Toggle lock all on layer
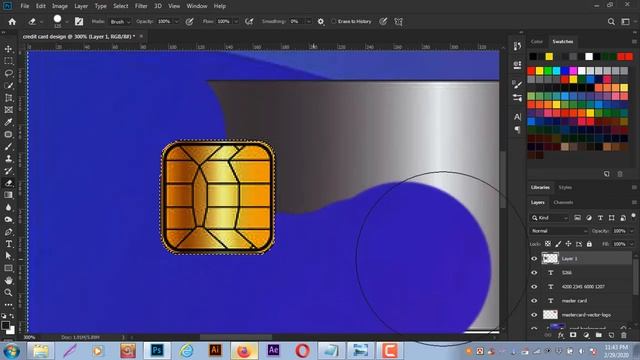This screenshot has width=640, height=360. tap(589, 244)
